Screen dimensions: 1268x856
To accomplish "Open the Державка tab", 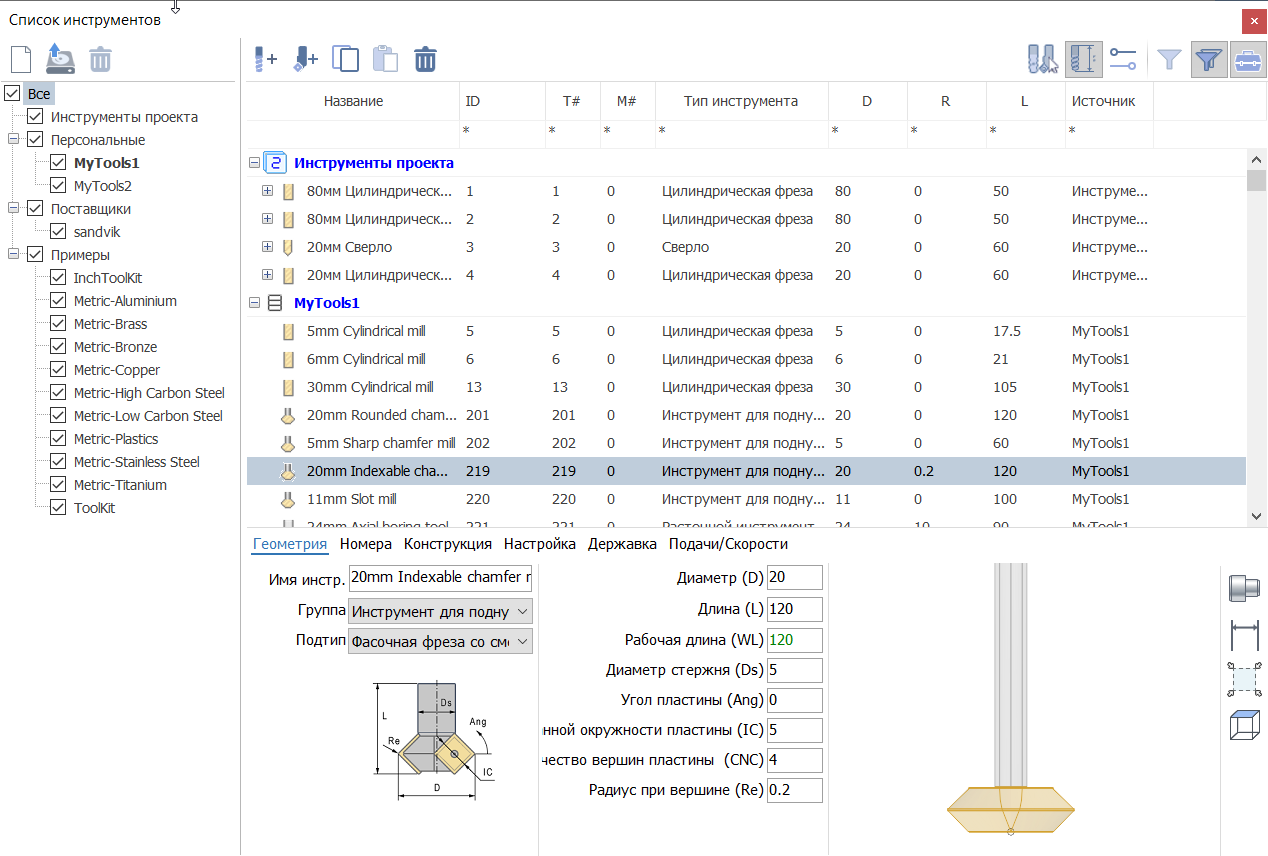I will [622, 544].
